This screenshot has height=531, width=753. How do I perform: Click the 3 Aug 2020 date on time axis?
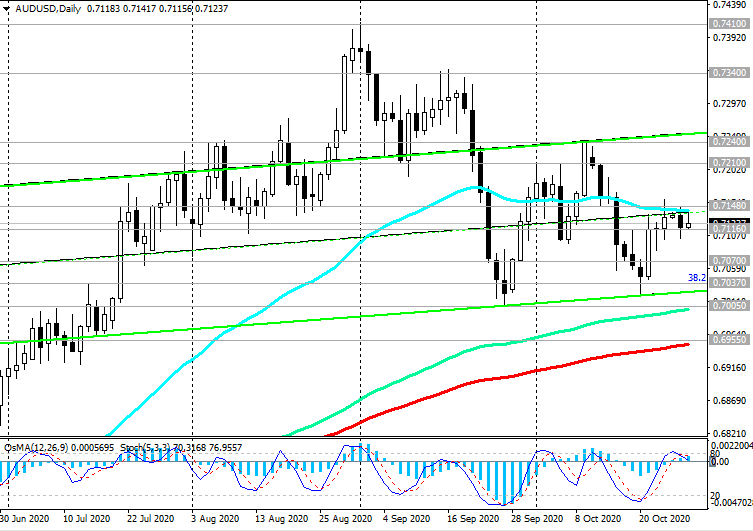click(215, 519)
